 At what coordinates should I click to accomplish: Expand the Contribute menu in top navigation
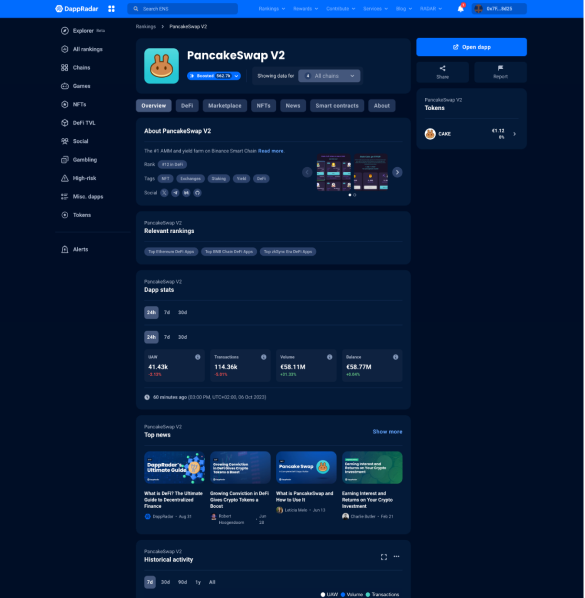(x=341, y=8)
